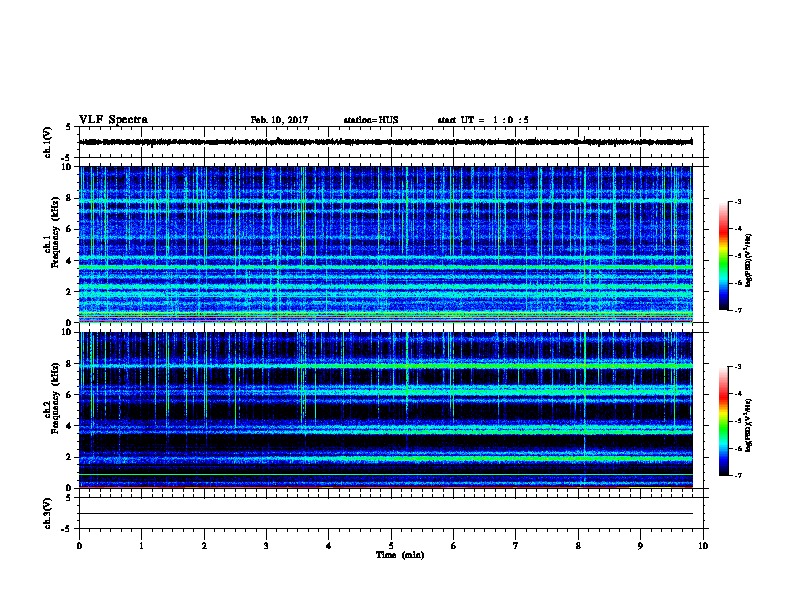Click the 8 kHz tick on ch.1 frequency axis
The height and width of the screenshot is (612, 792).
pos(69,198)
